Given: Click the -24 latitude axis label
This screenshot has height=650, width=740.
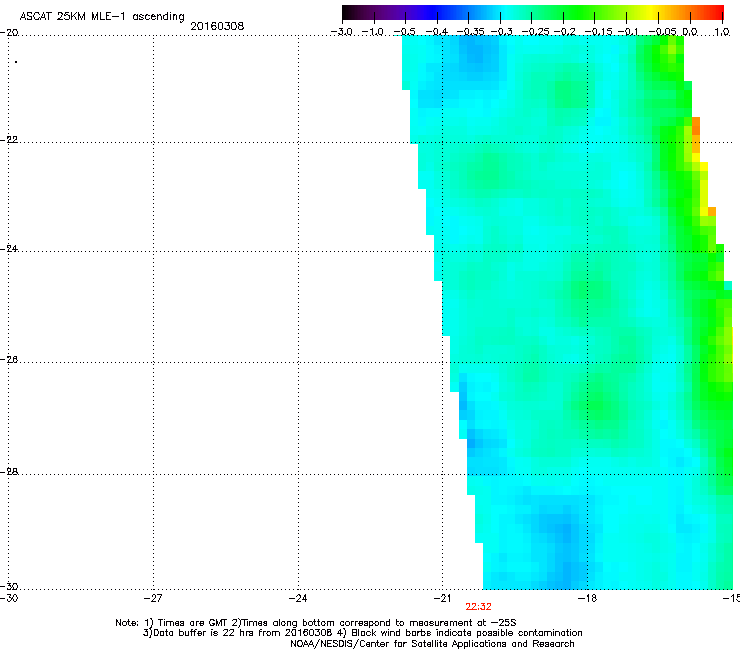Looking at the screenshot, I should (x=9, y=249).
